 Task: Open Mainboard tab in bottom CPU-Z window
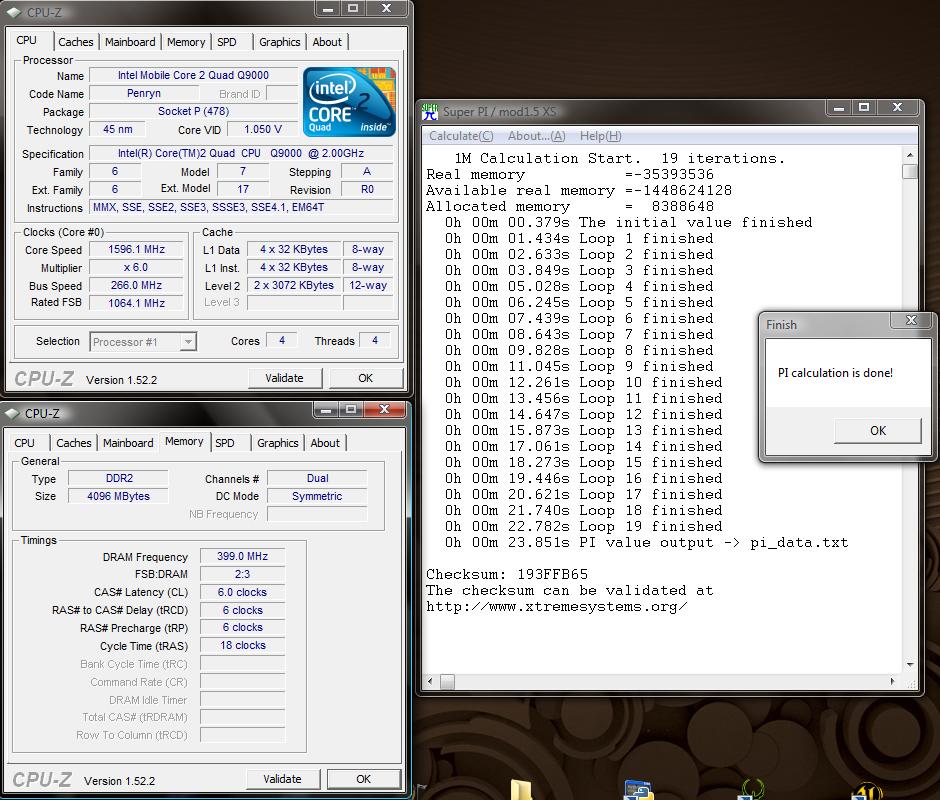click(x=128, y=443)
